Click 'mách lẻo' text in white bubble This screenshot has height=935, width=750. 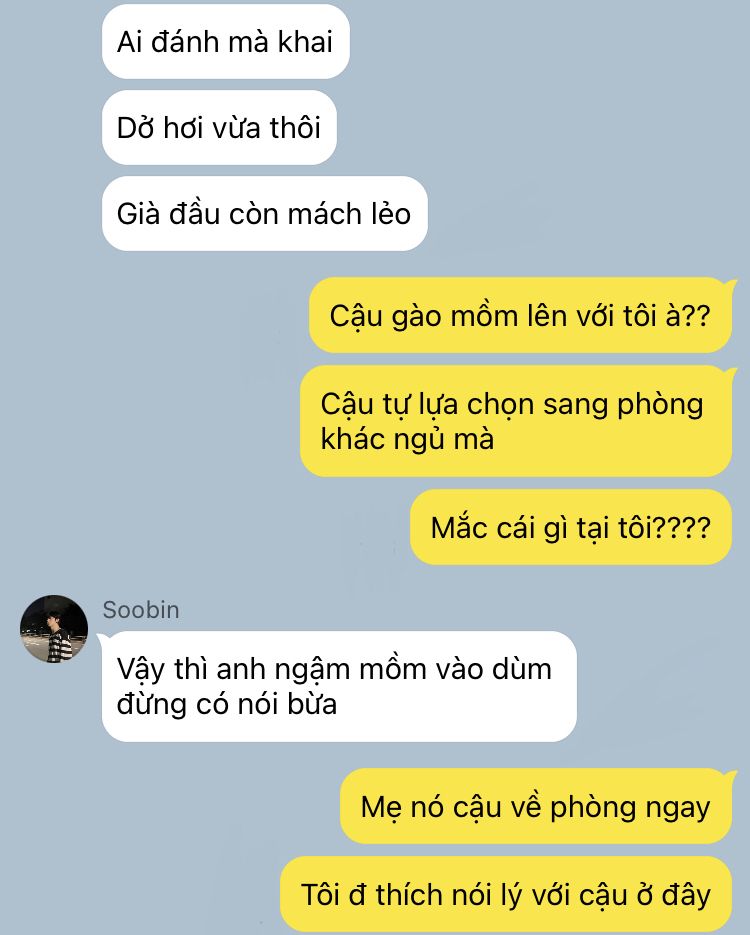349,213
